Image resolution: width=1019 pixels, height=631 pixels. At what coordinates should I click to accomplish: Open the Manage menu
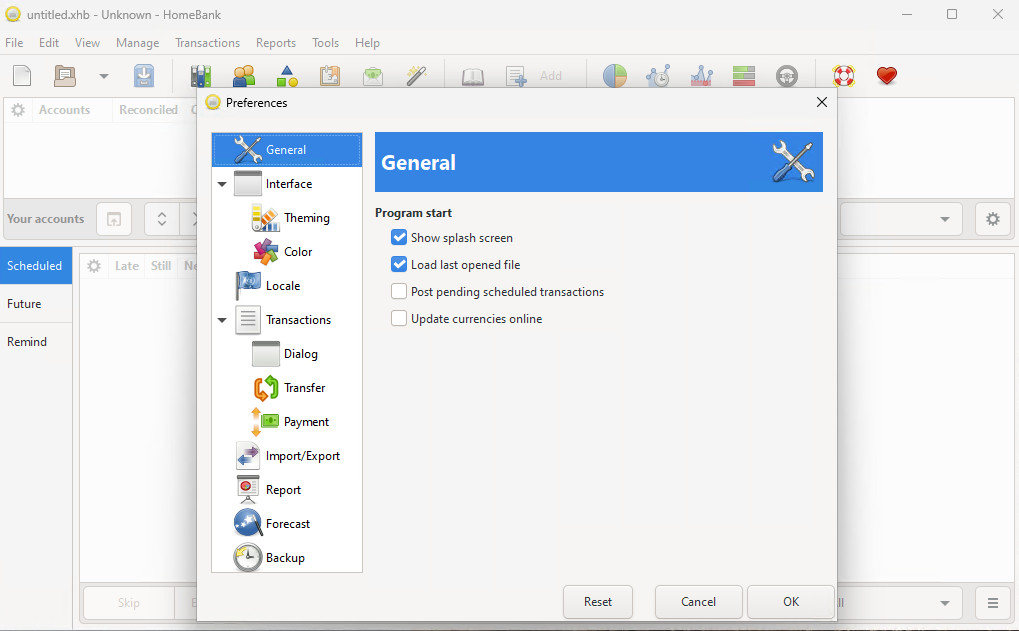pos(137,43)
